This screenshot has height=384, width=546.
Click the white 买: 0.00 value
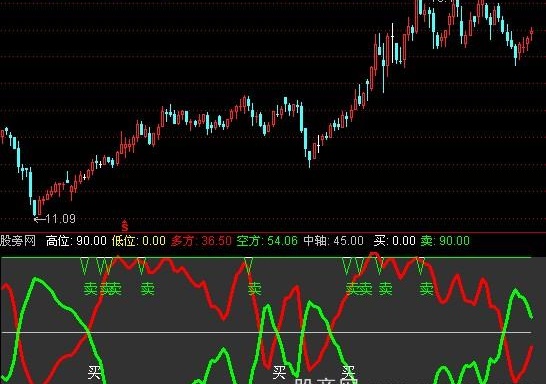[x=395, y=241]
